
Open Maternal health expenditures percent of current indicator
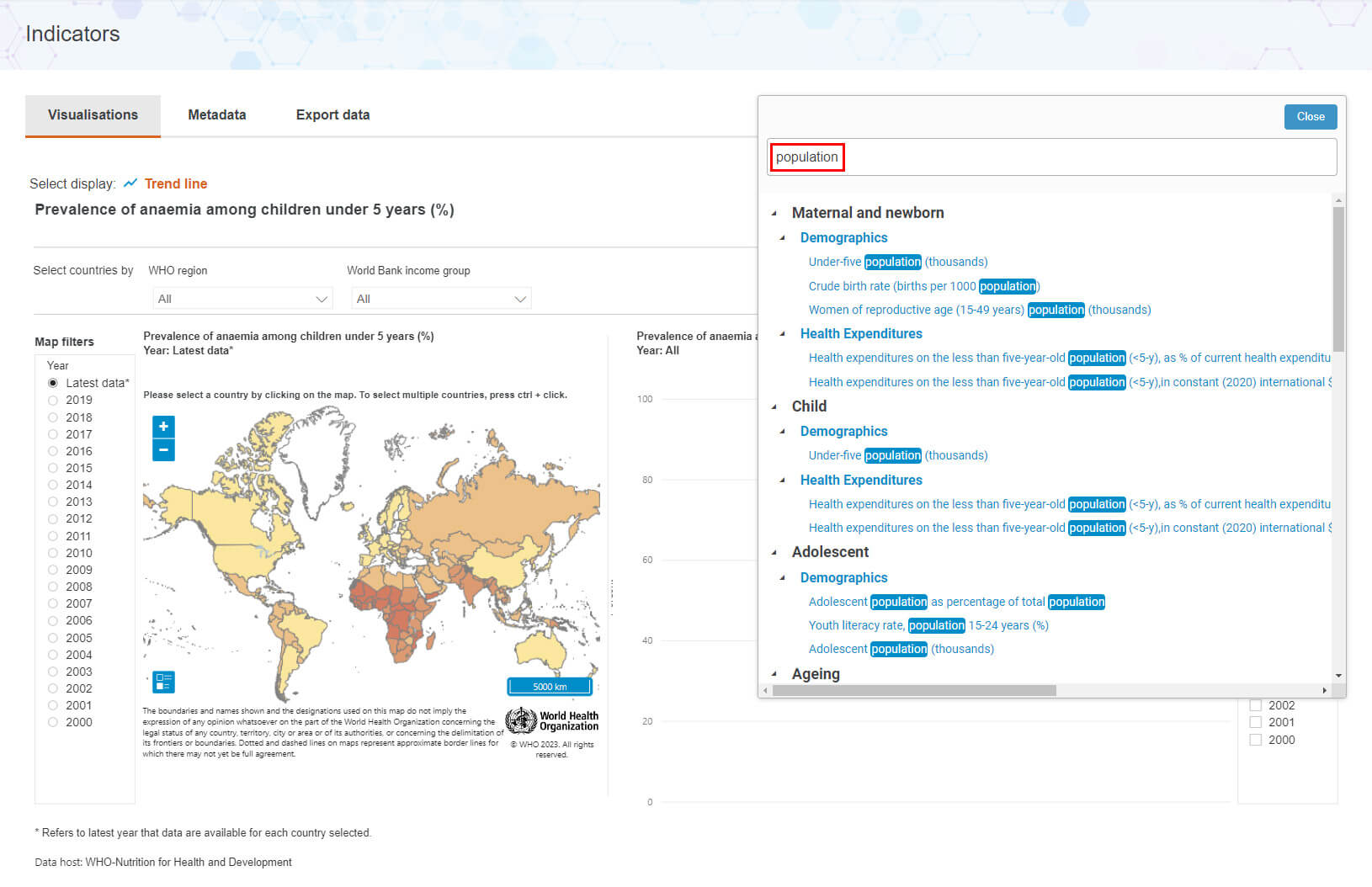(1070, 358)
